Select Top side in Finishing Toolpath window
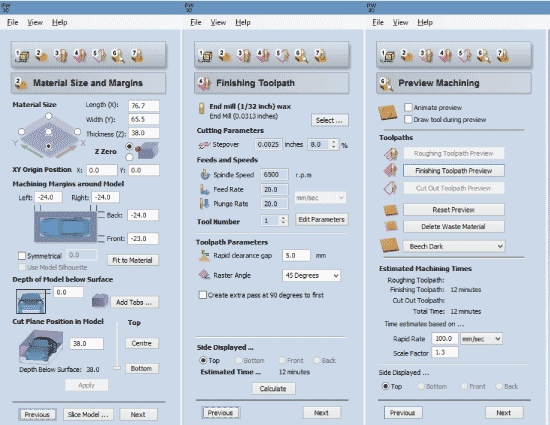The height and width of the screenshot is (425, 550). tap(203, 360)
